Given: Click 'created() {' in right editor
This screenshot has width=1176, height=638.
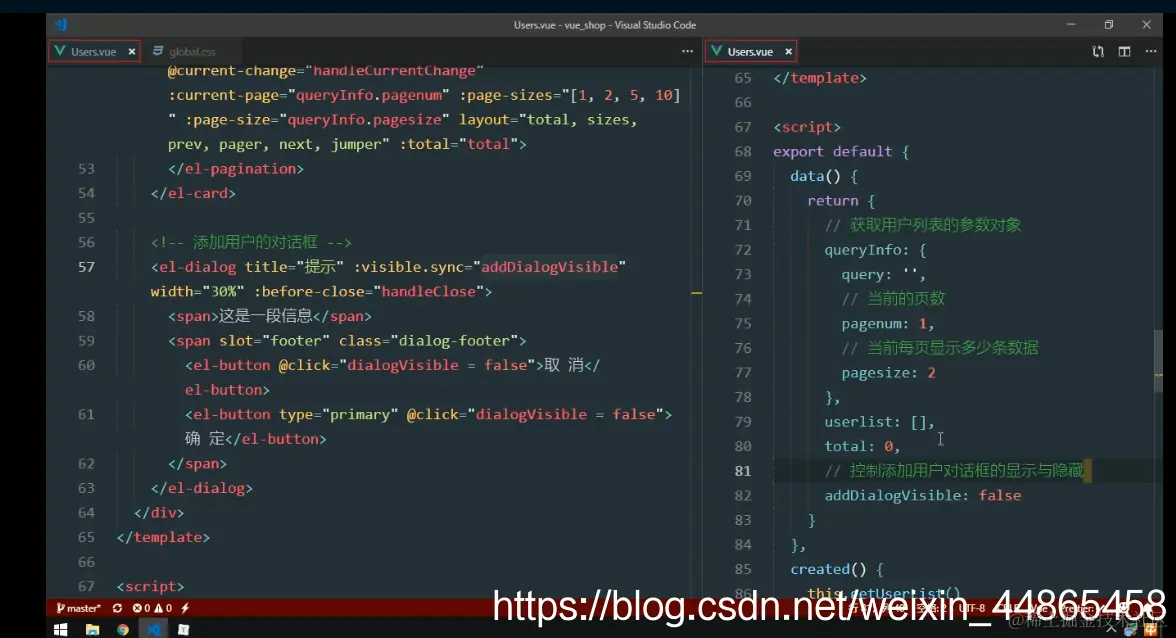Looking at the screenshot, I should (836, 569).
